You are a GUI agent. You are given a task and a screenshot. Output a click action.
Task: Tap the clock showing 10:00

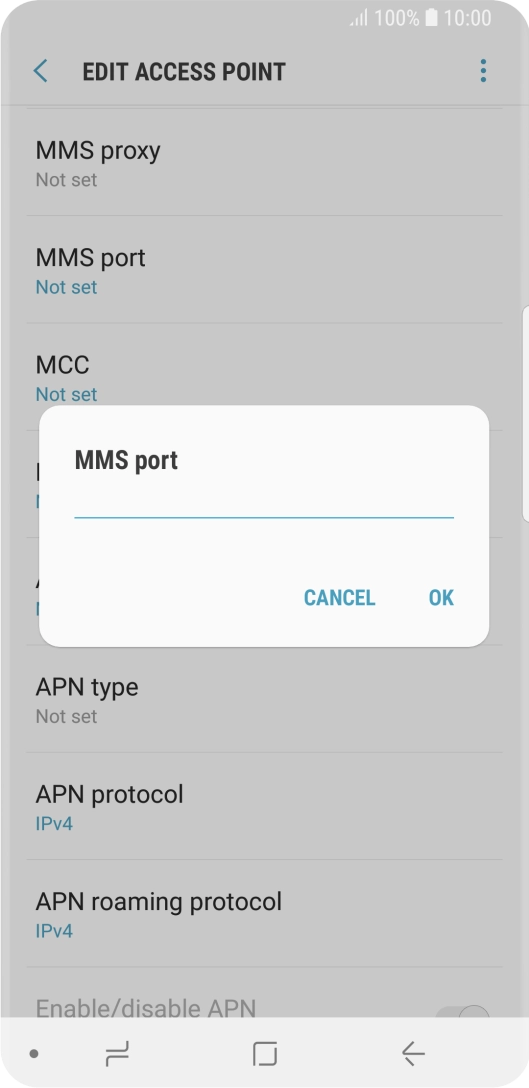tap(468, 18)
